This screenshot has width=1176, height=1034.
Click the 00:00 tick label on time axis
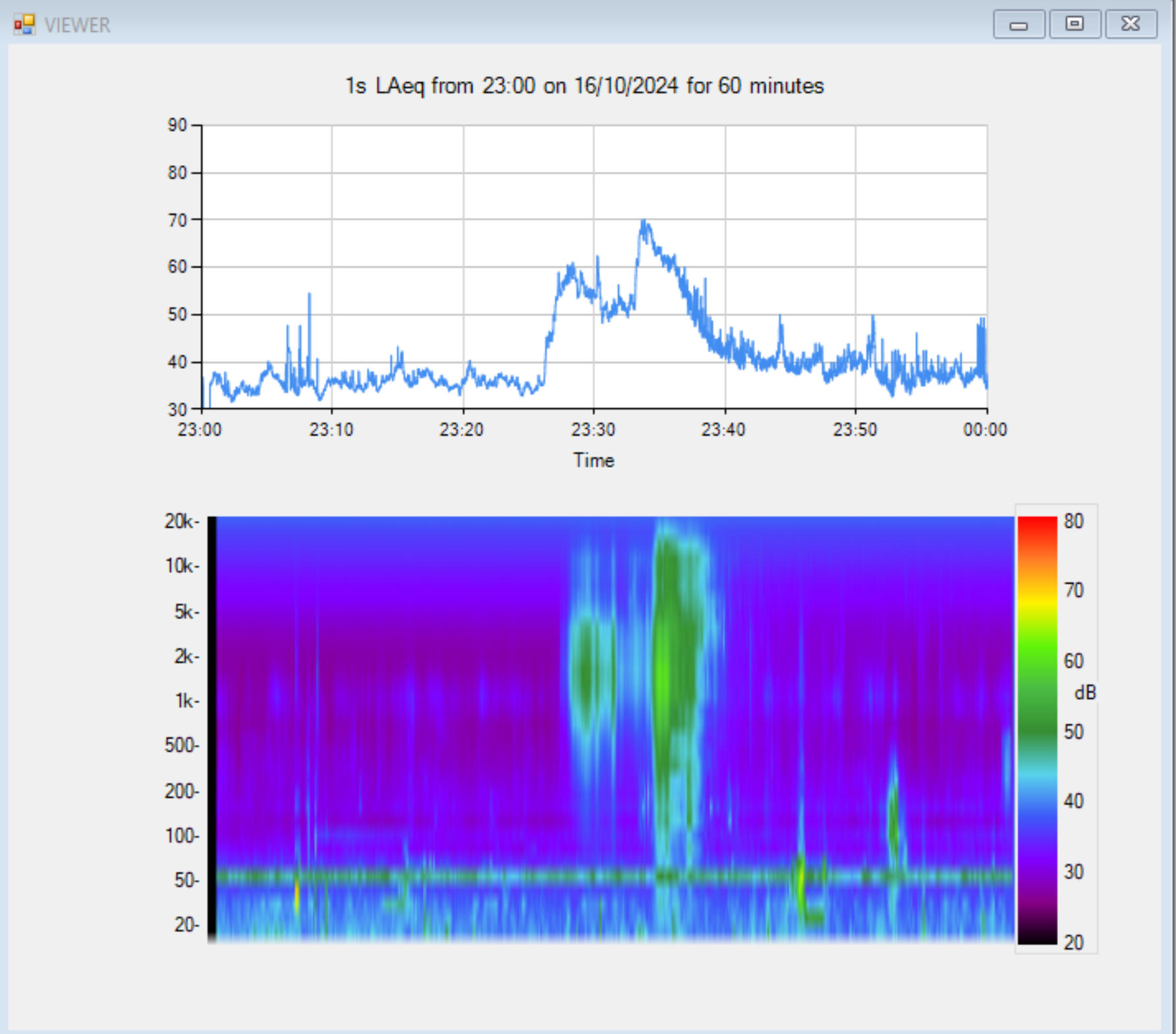pos(984,430)
